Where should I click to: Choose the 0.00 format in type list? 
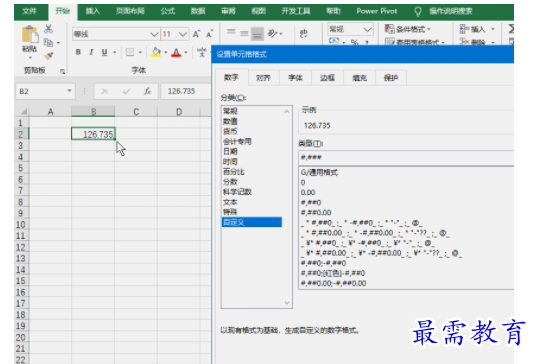308,192
